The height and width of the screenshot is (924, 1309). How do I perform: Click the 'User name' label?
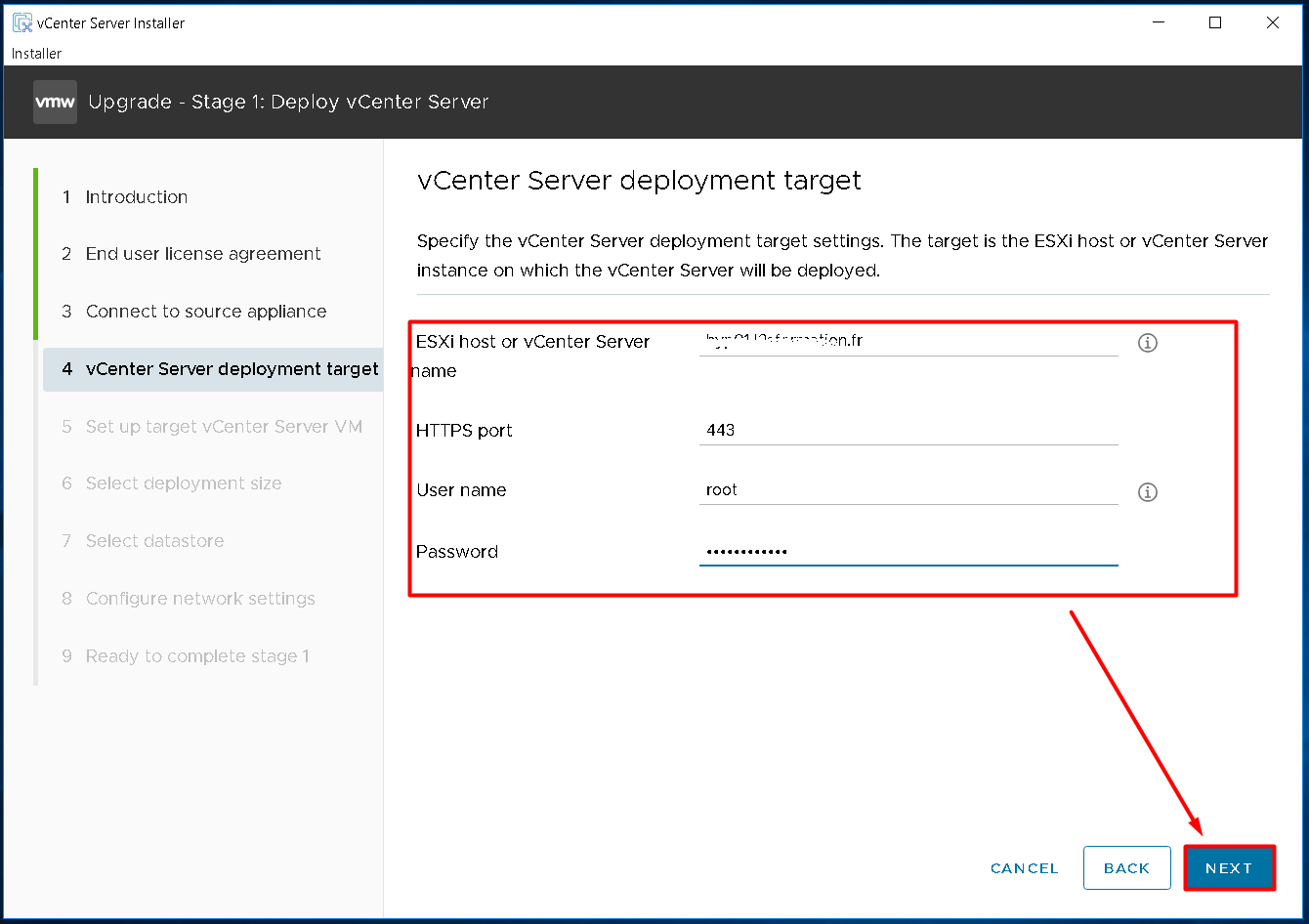click(461, 490)
